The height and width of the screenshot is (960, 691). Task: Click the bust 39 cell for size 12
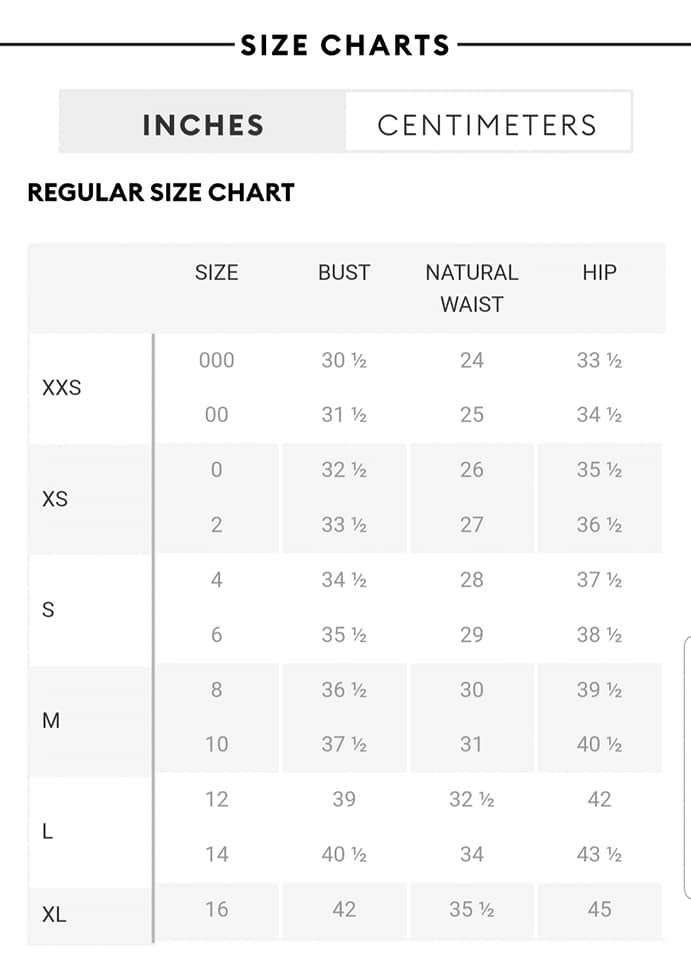point(344,799)
